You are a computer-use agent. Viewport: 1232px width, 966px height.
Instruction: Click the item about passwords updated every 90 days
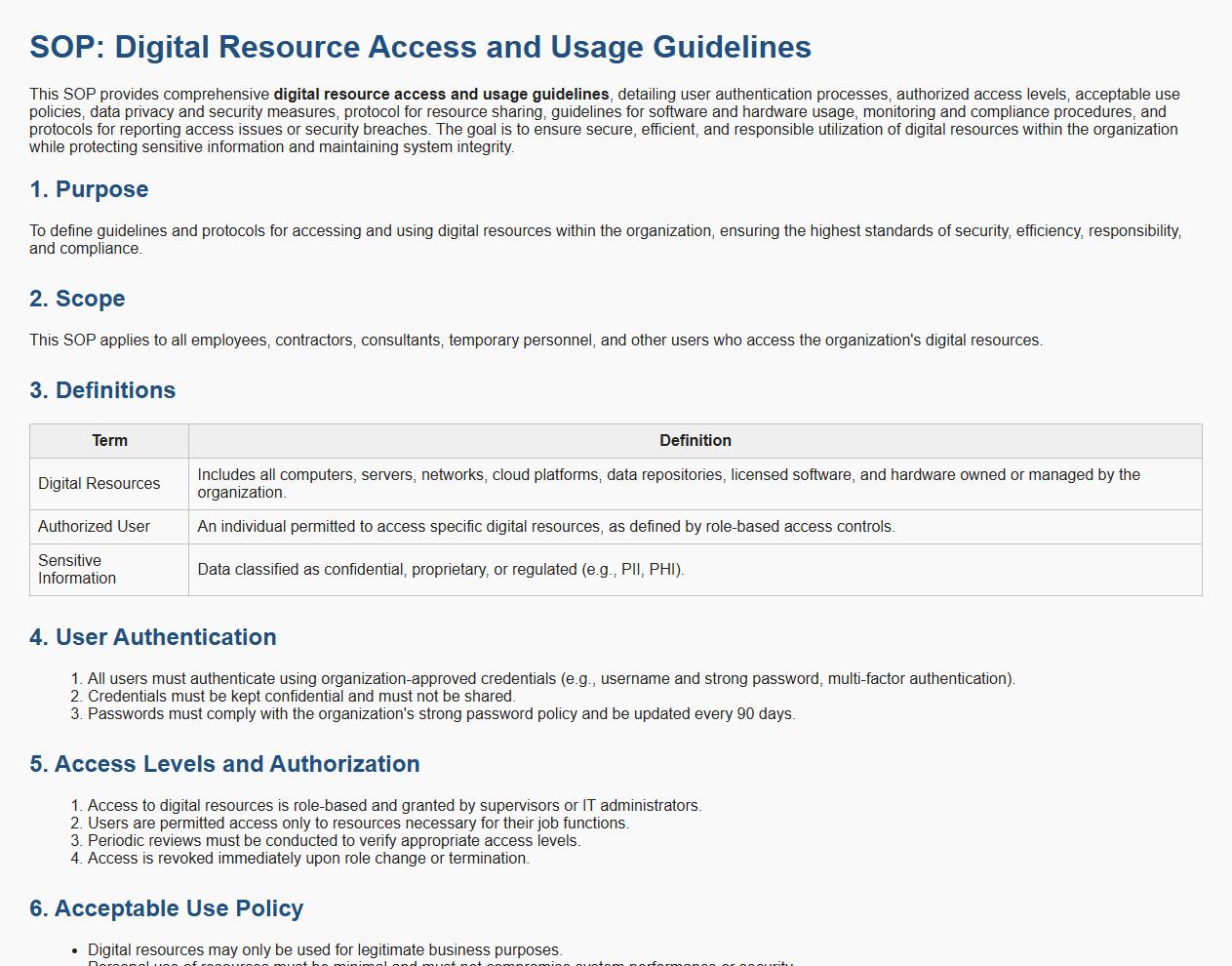point(441,714)
